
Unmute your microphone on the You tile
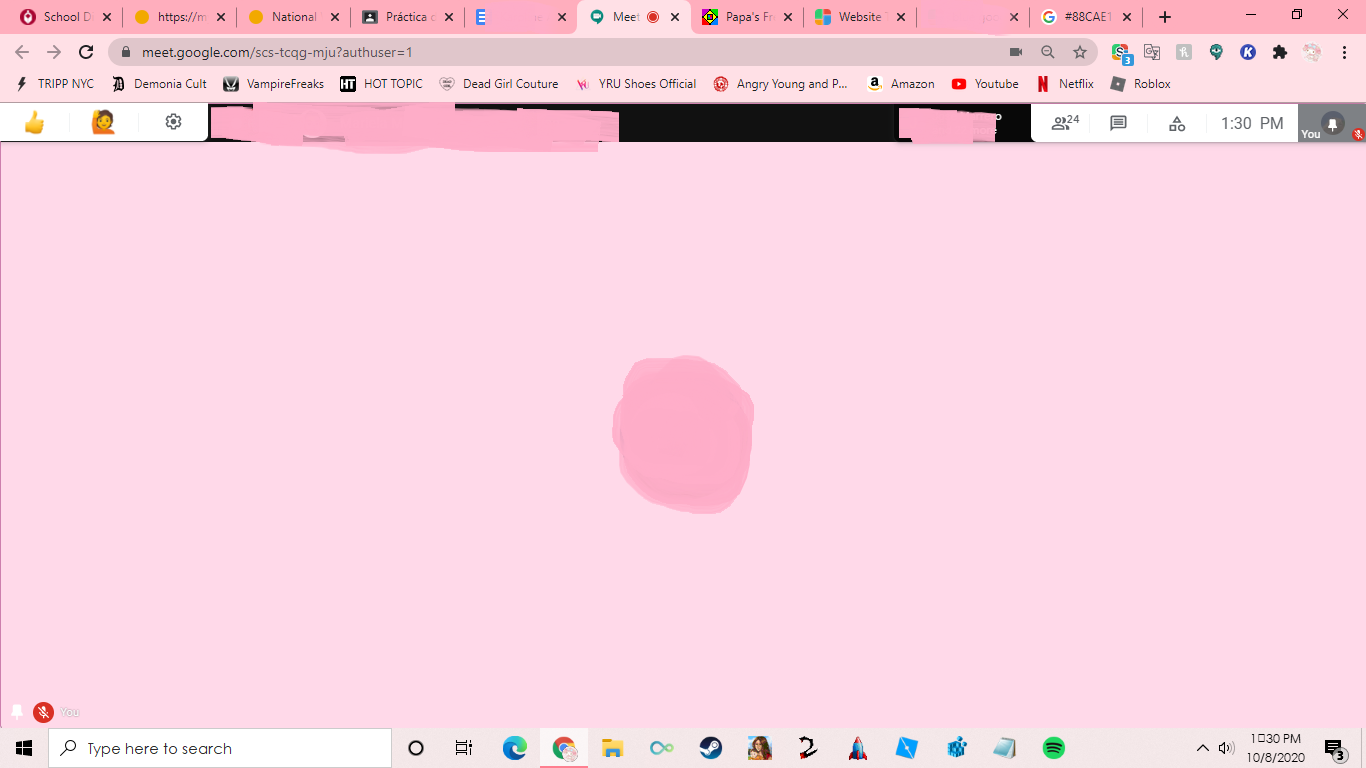[43, 711]
